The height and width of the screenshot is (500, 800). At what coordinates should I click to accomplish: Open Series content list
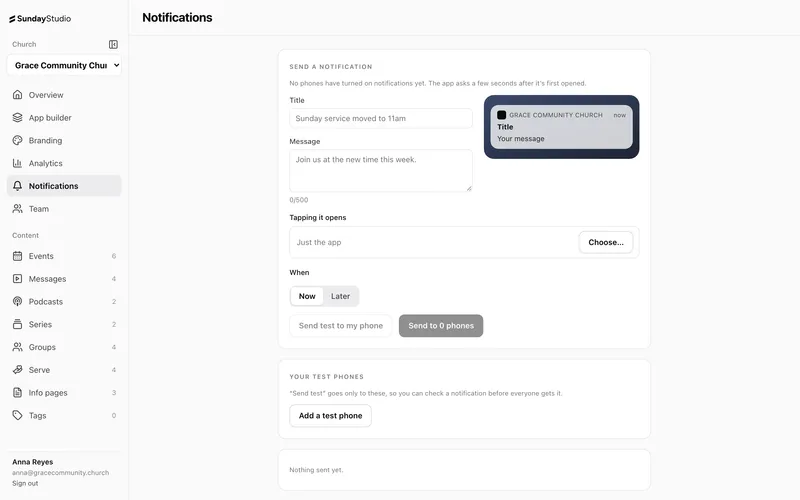(x=64, y=324)
